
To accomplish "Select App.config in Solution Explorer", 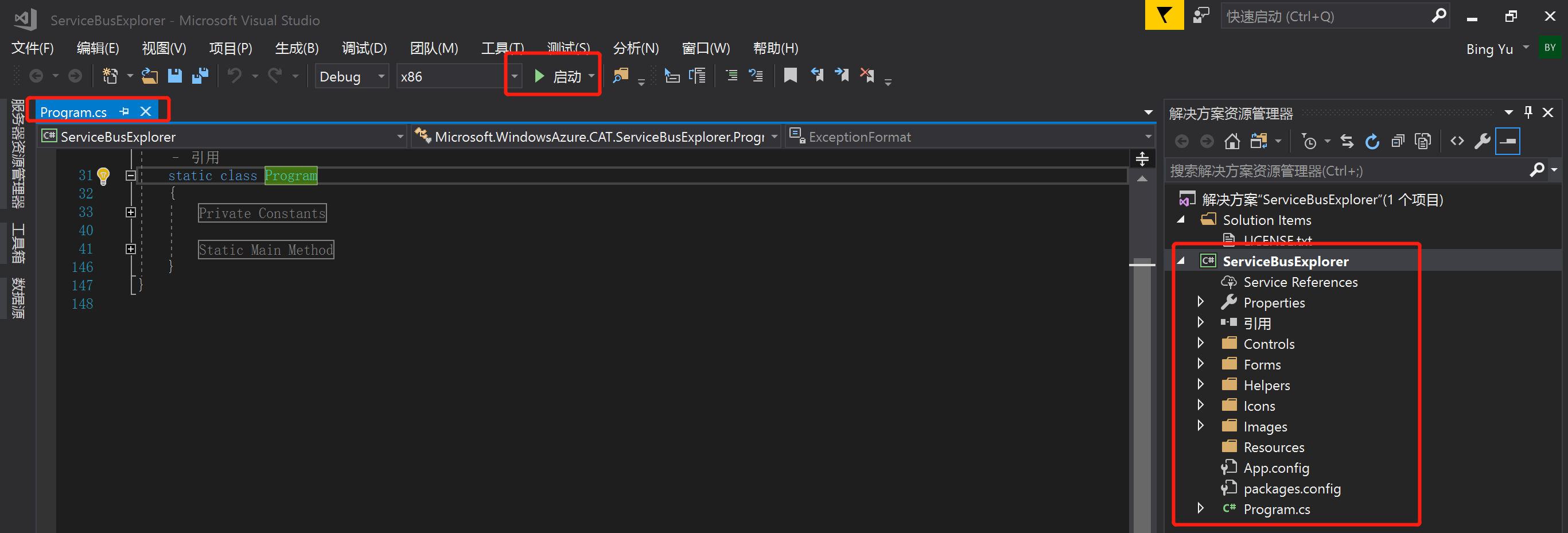I will (1276, 468).
